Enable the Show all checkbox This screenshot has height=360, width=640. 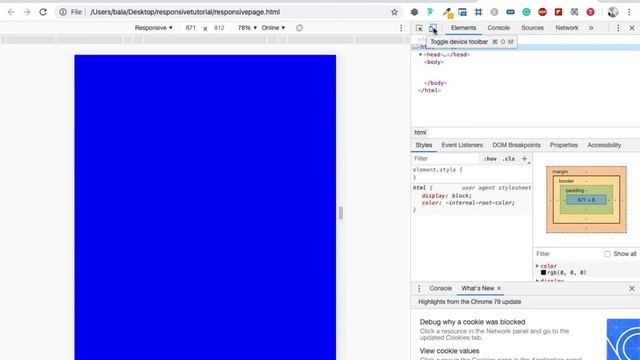(607, 254)
